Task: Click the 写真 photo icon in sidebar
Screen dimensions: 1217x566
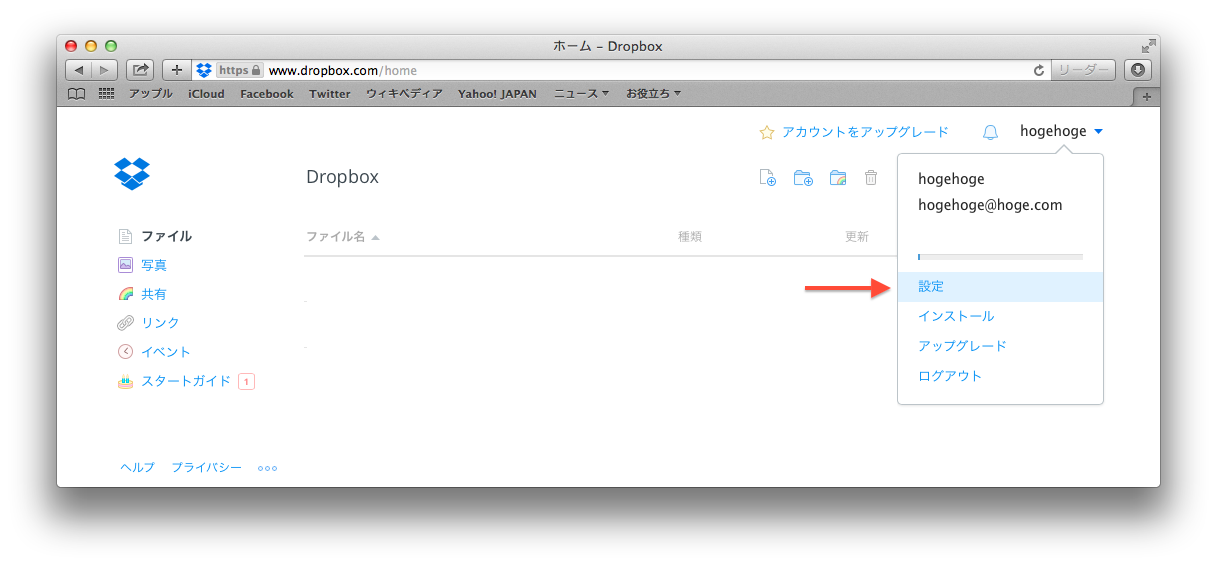Action: pyautogui.click(x=125, y=265)
